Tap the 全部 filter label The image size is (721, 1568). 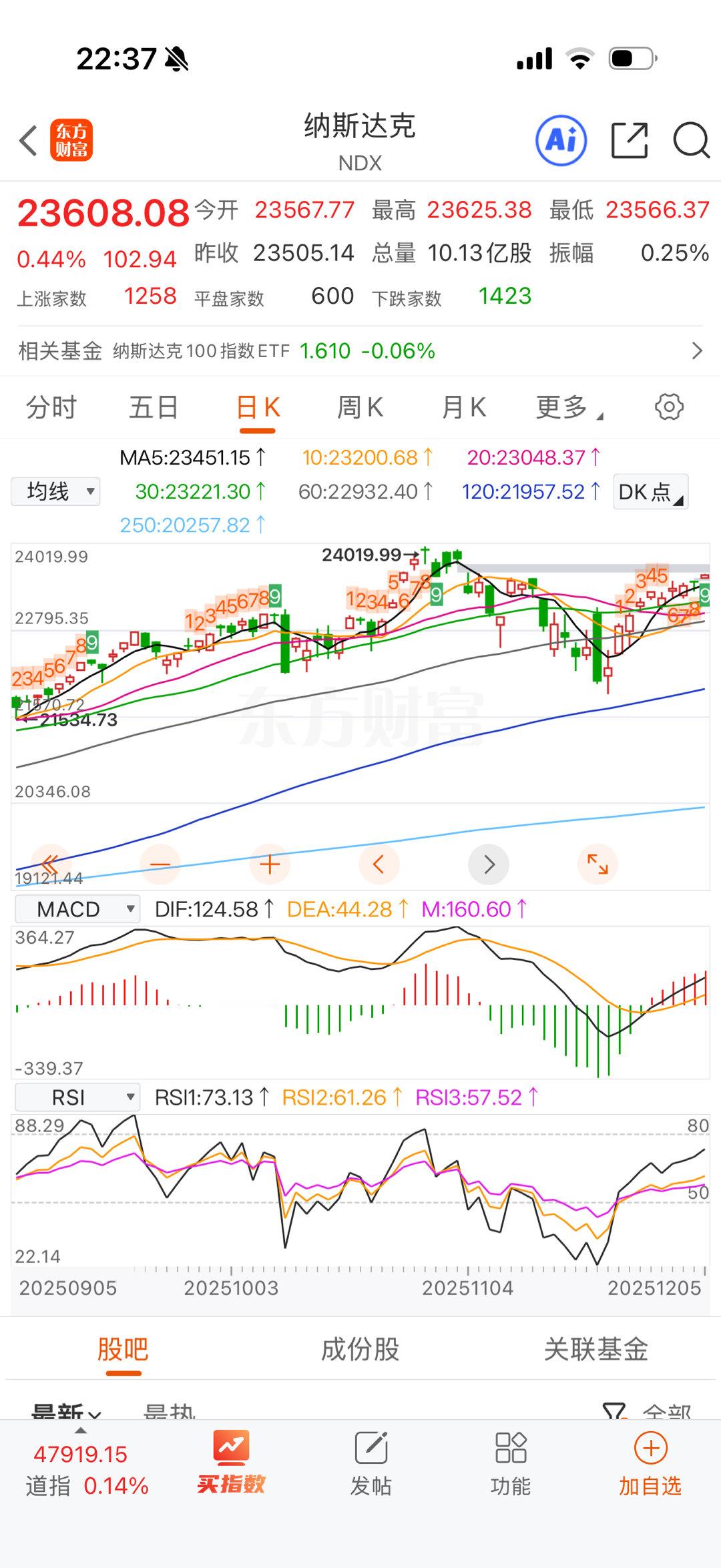tap(667, 1410)
